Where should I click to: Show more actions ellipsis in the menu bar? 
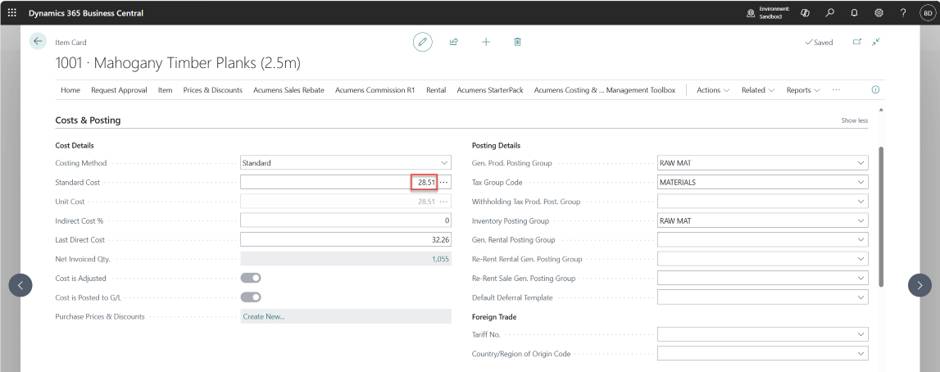tap(836, 90)
